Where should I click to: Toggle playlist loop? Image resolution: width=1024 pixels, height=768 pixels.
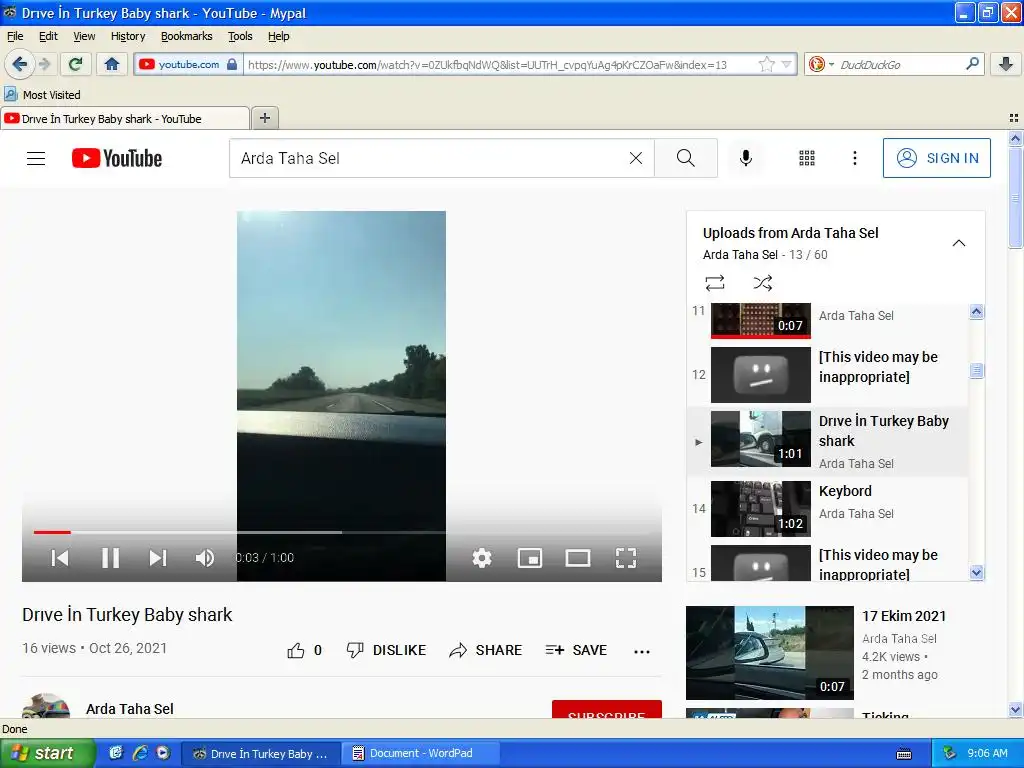coord(715,283)
